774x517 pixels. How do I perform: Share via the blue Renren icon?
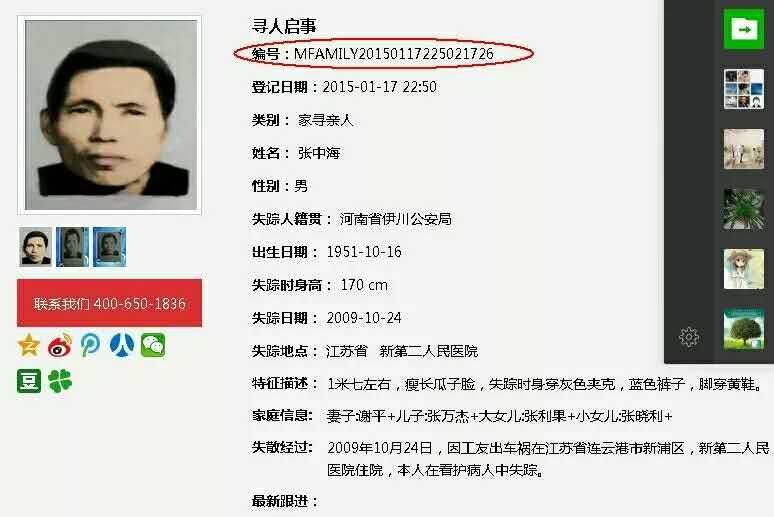pyautogui.click(x=122, y=345)
